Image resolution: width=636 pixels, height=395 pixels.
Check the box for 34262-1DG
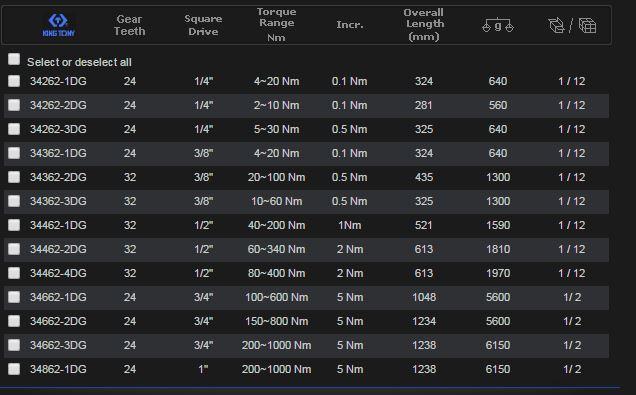(x=14, y=81)
